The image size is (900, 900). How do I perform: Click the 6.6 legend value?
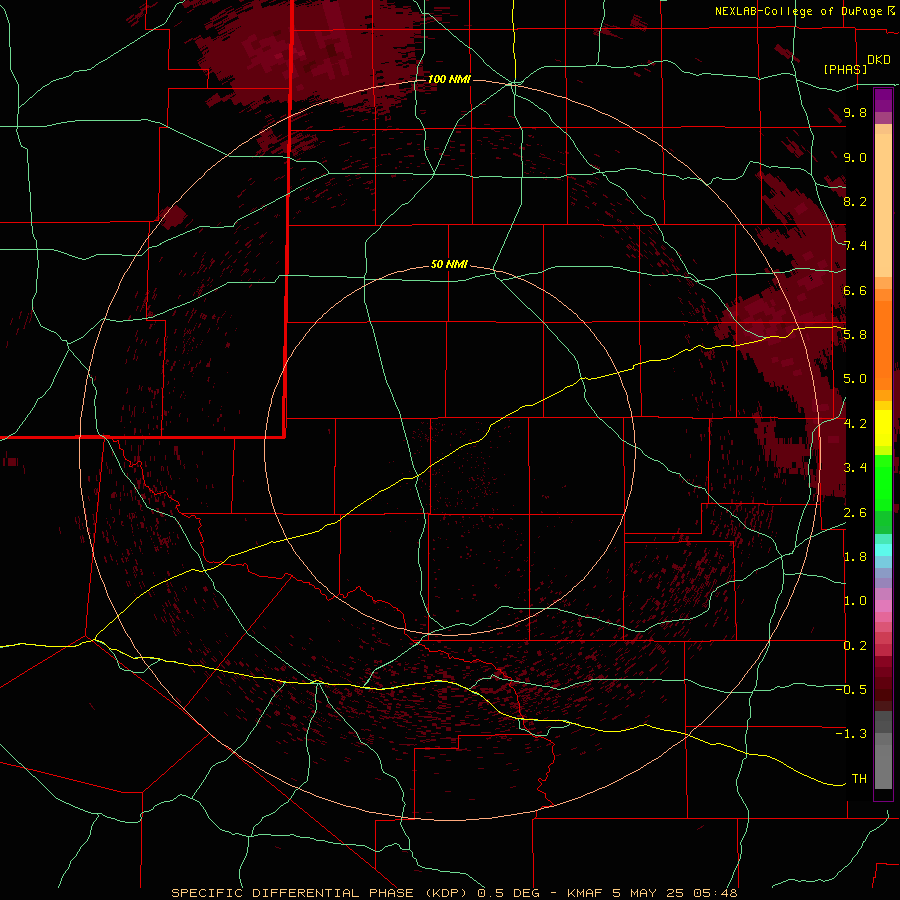tap(855, 290)
